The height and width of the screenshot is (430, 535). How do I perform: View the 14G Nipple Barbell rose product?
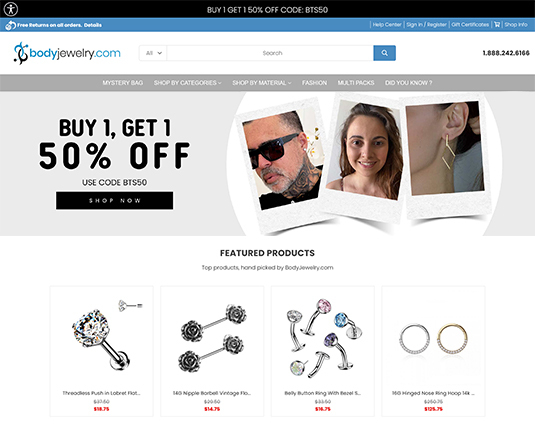[212, 338]
